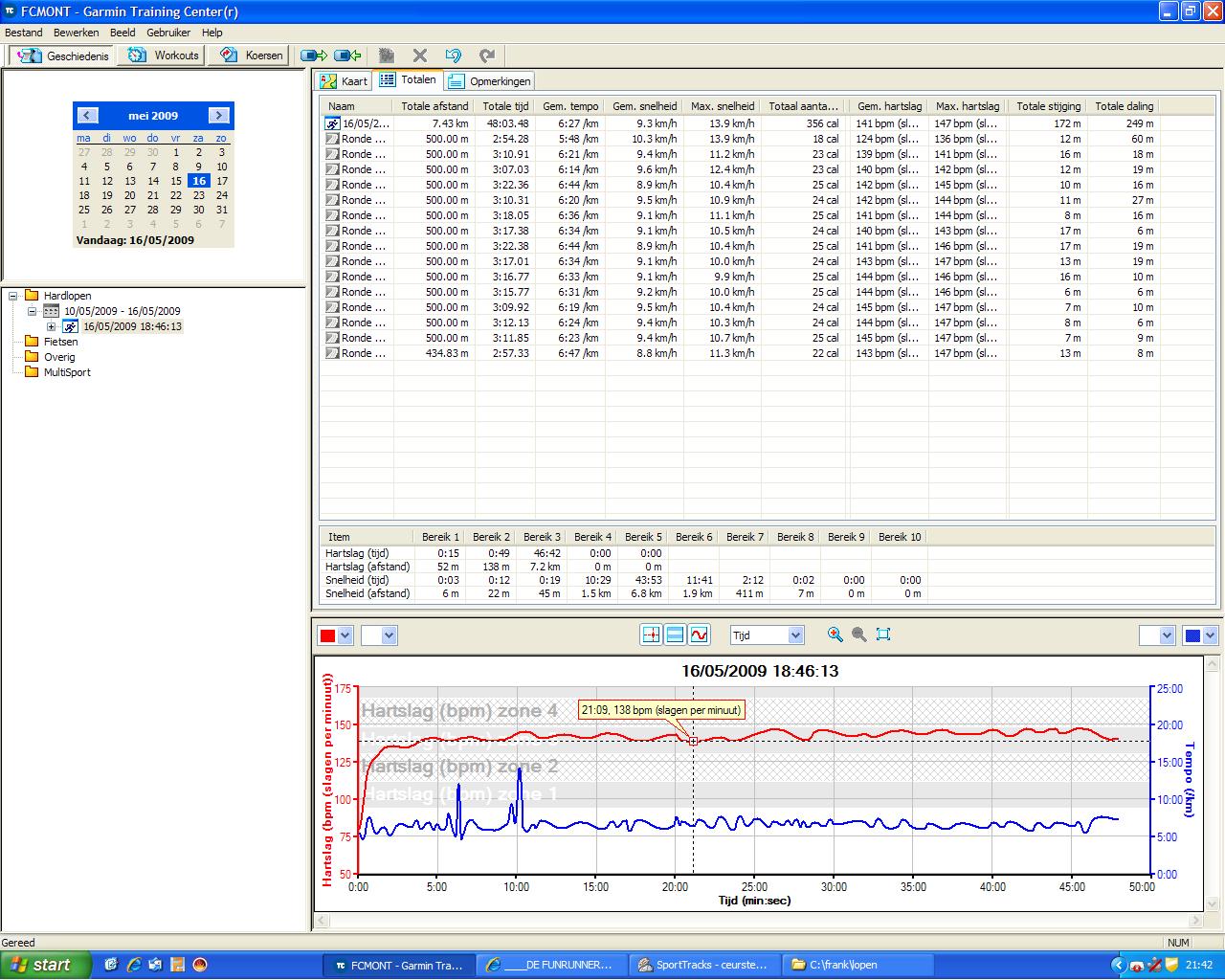Screen dimensions: 1225x980
Task: Fit chart to full extent
Action: pos(883,635)
